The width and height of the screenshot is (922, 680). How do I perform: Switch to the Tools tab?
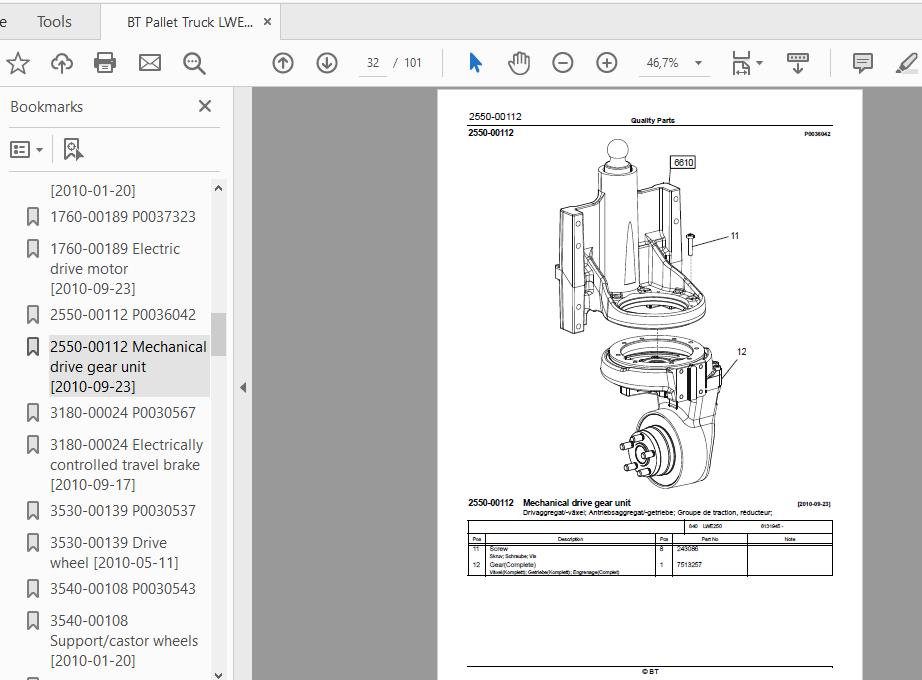54,21
